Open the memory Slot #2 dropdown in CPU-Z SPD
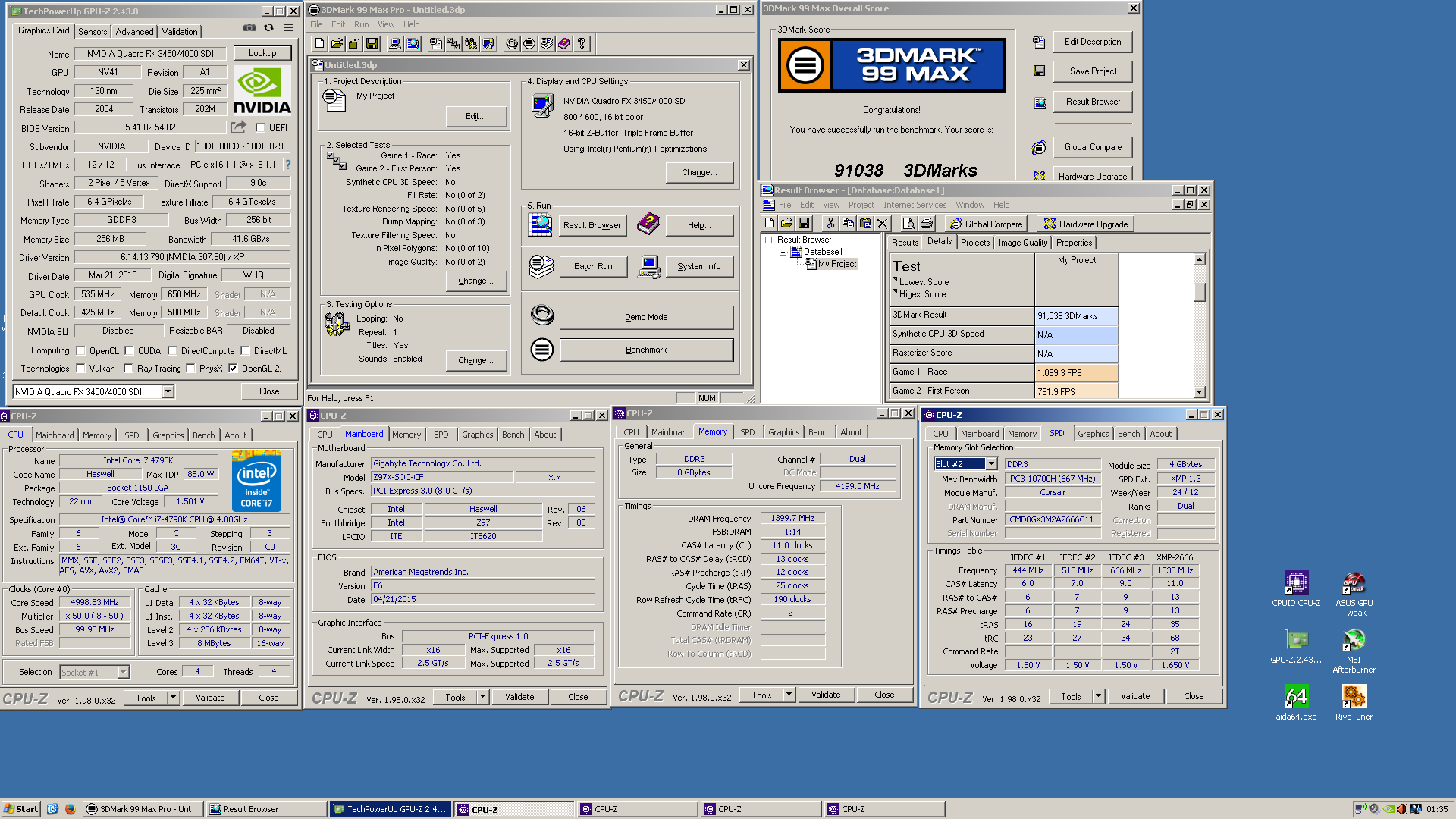 point(990,463)
